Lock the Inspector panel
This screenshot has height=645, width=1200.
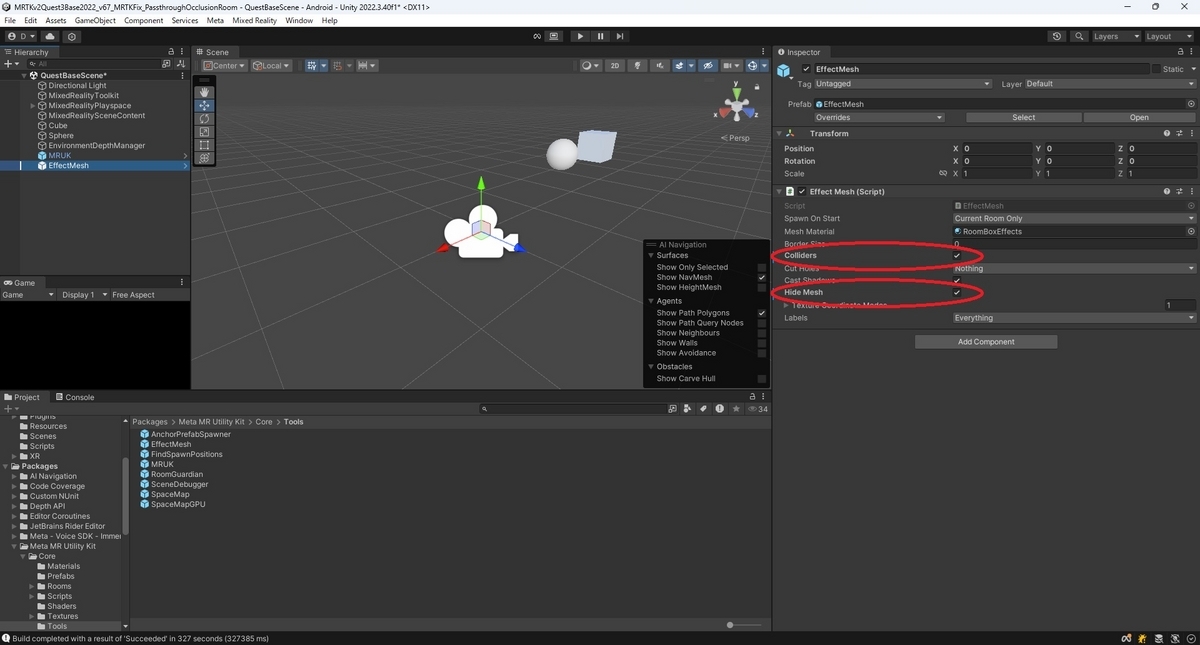(x=1180, y=52)
